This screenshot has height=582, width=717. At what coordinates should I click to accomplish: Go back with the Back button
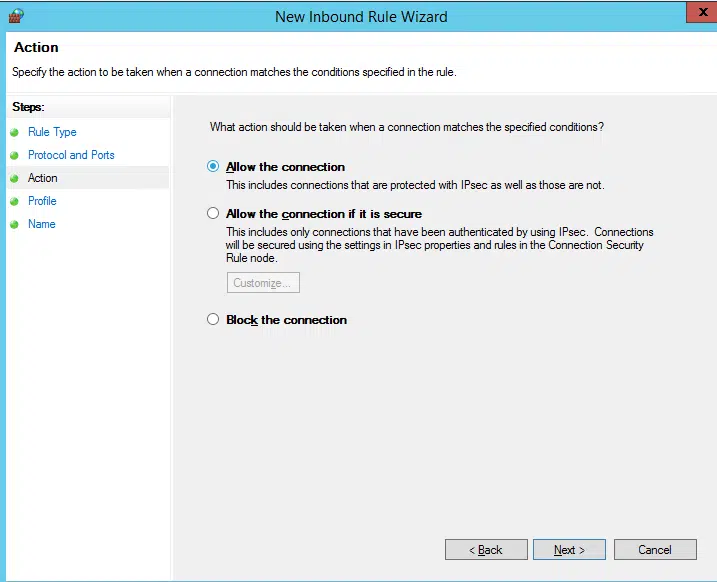coord(486,550)
